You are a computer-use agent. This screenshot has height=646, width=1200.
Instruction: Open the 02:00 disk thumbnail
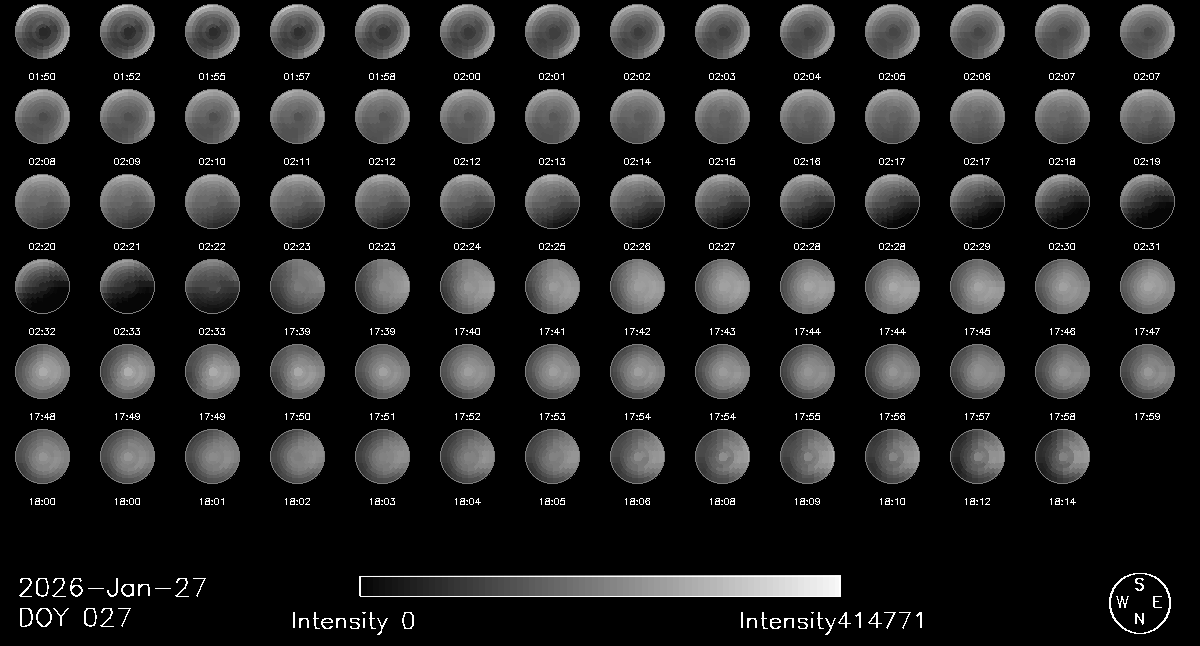point(467,32)
